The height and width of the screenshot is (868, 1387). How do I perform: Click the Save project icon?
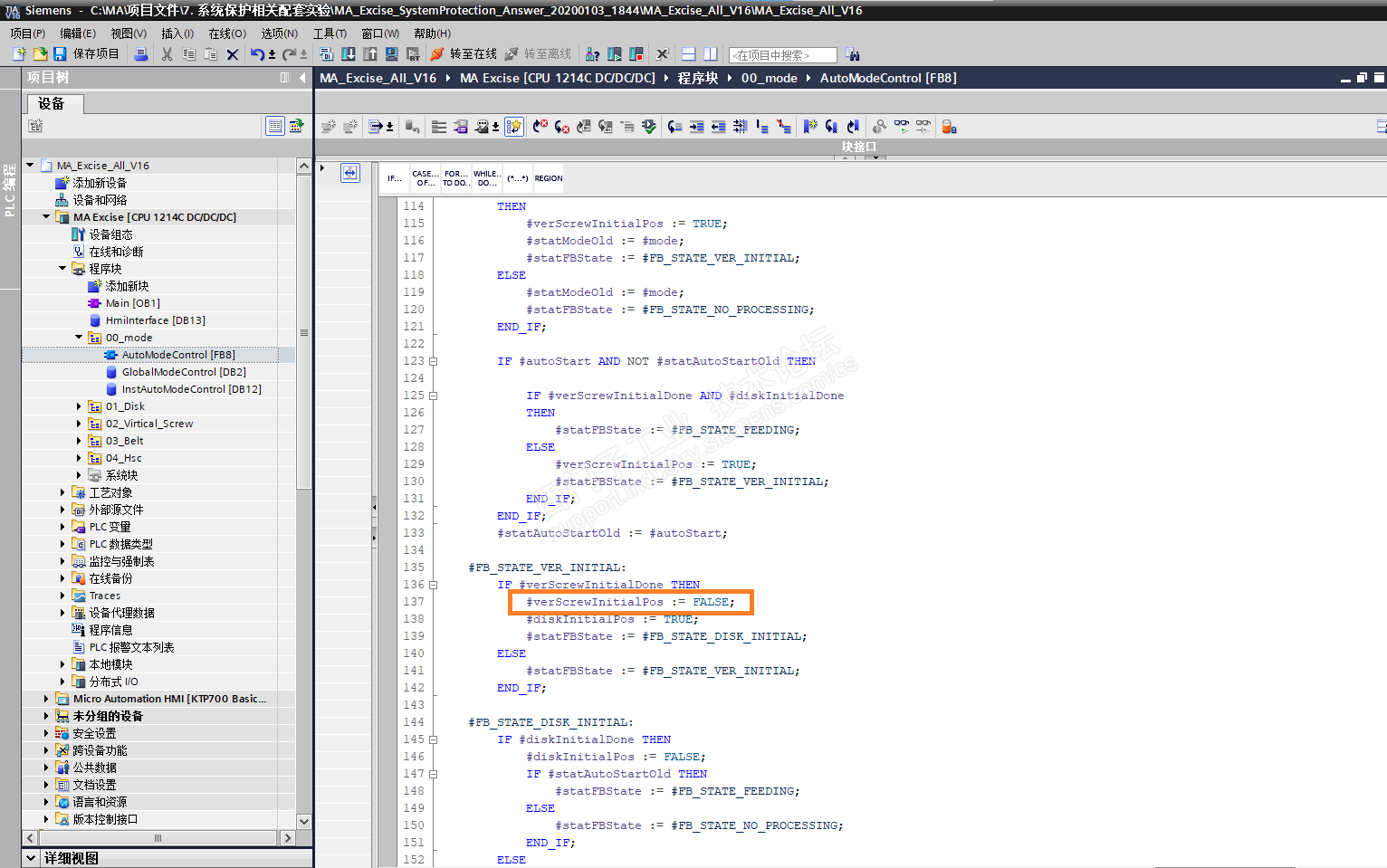[60, 54]
